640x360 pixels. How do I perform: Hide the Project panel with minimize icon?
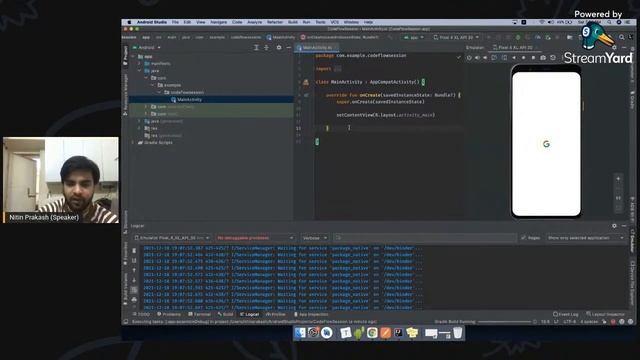click(288, 48)
